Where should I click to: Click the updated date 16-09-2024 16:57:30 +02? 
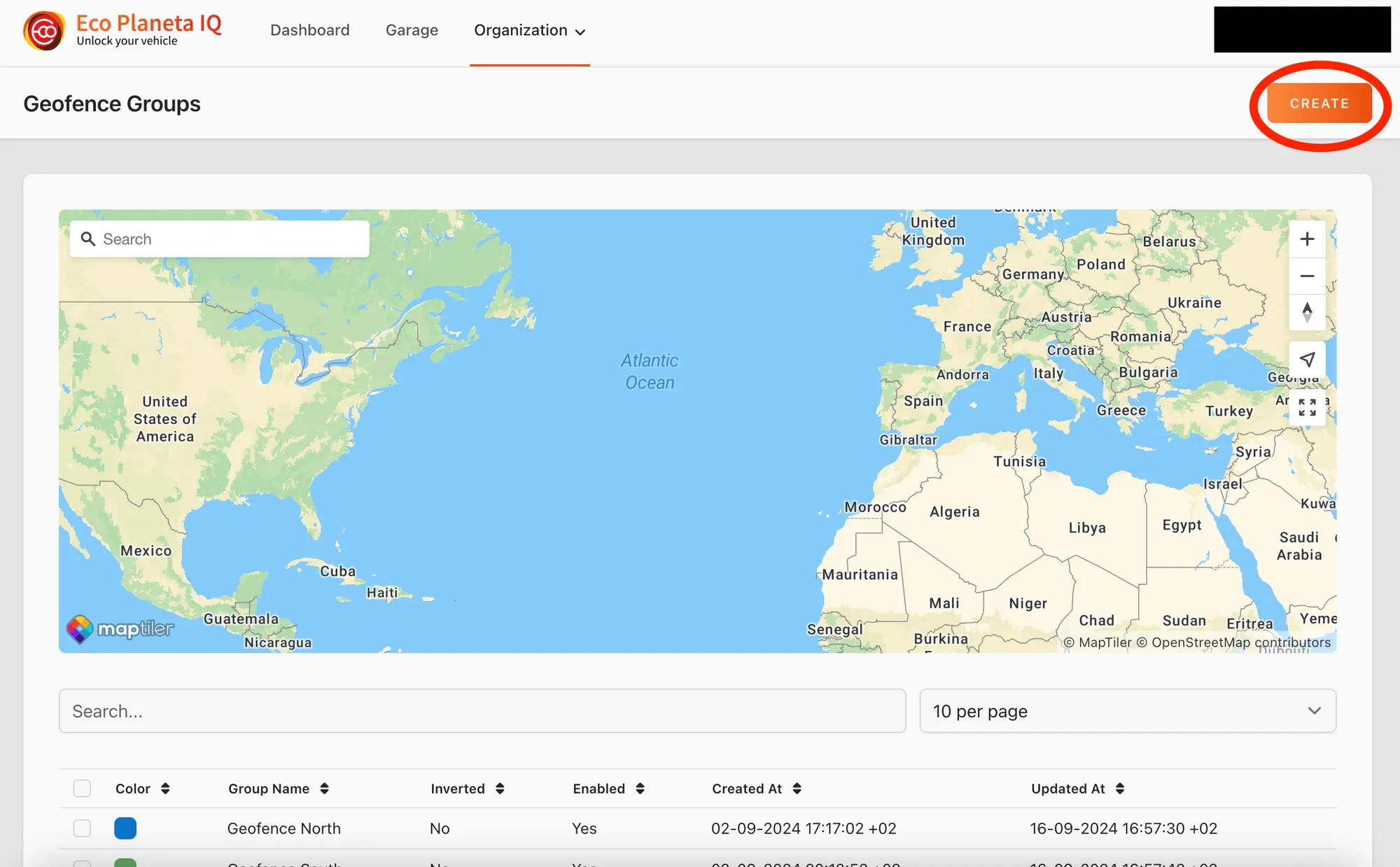pos(1123,829)
